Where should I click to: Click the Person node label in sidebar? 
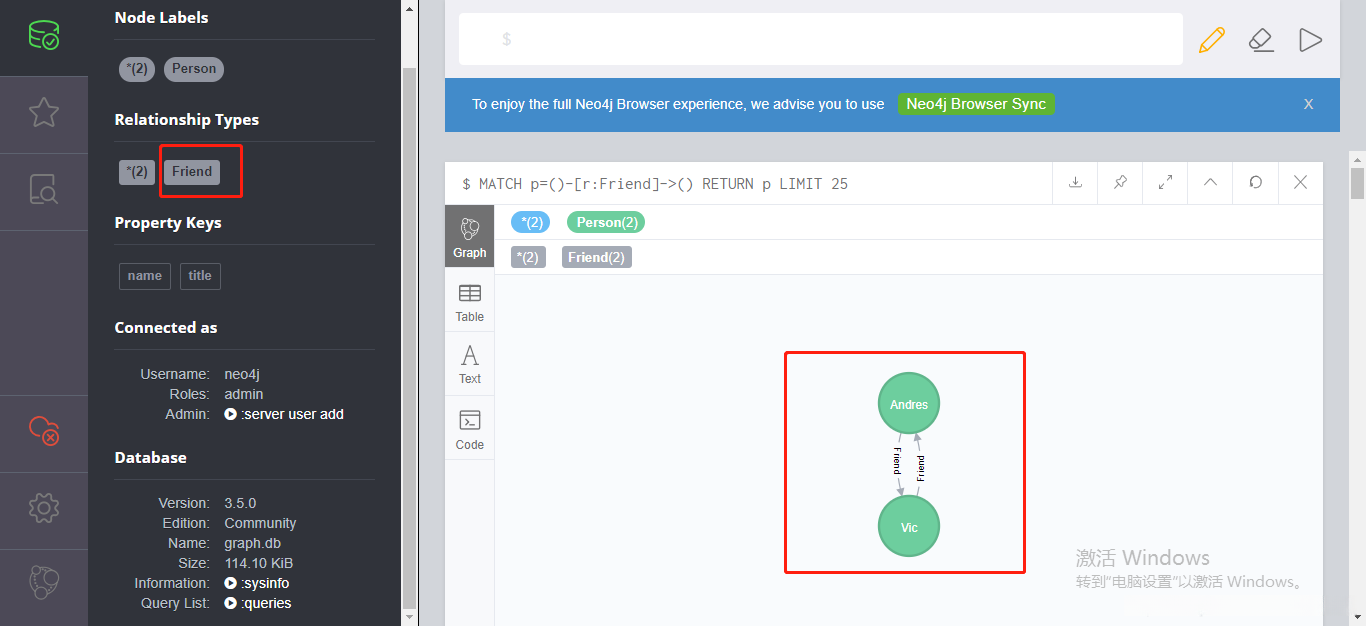pos(194,69)
